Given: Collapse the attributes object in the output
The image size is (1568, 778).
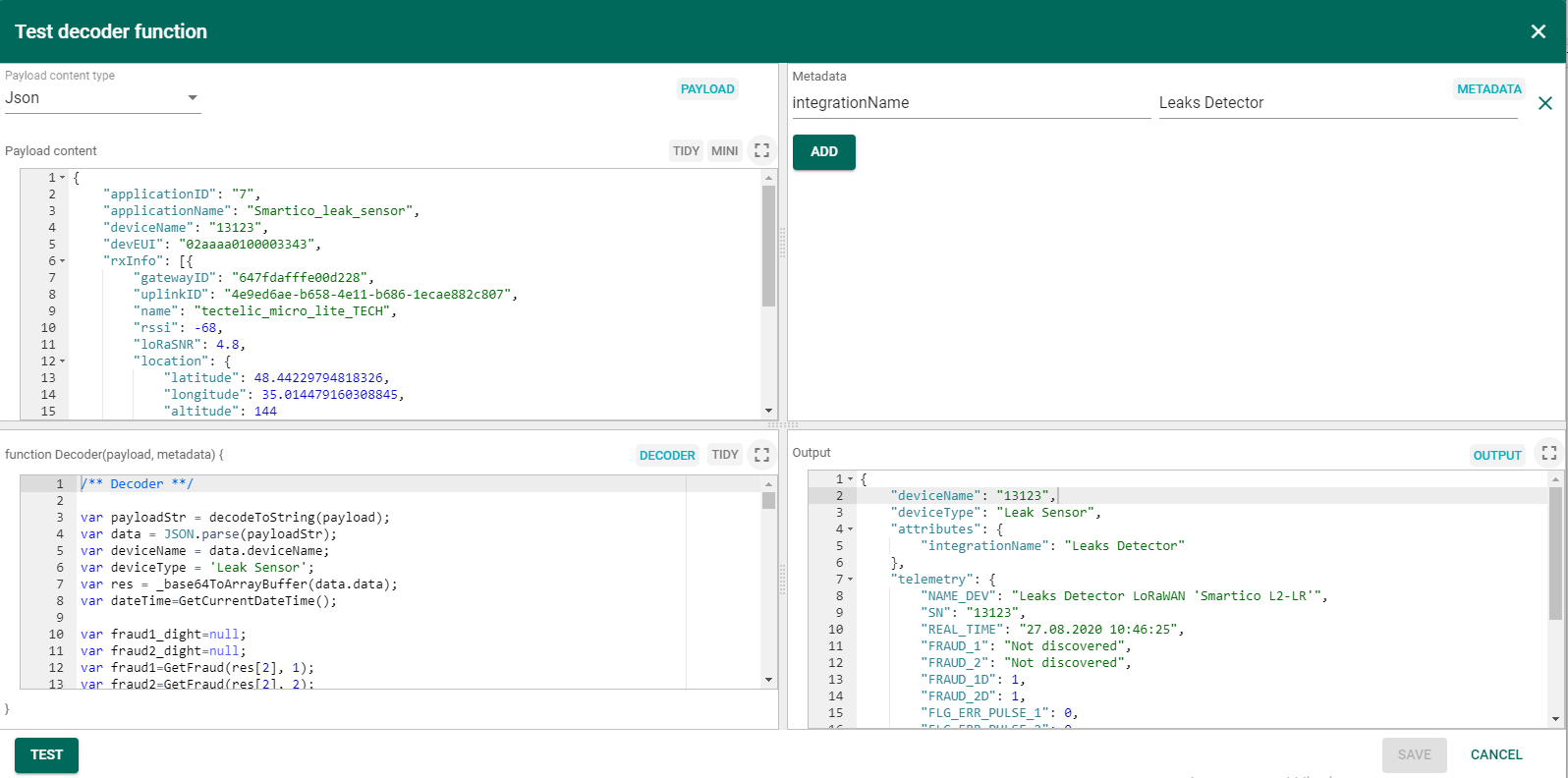Looking at the screenshot, I should (x=851, y=529).
